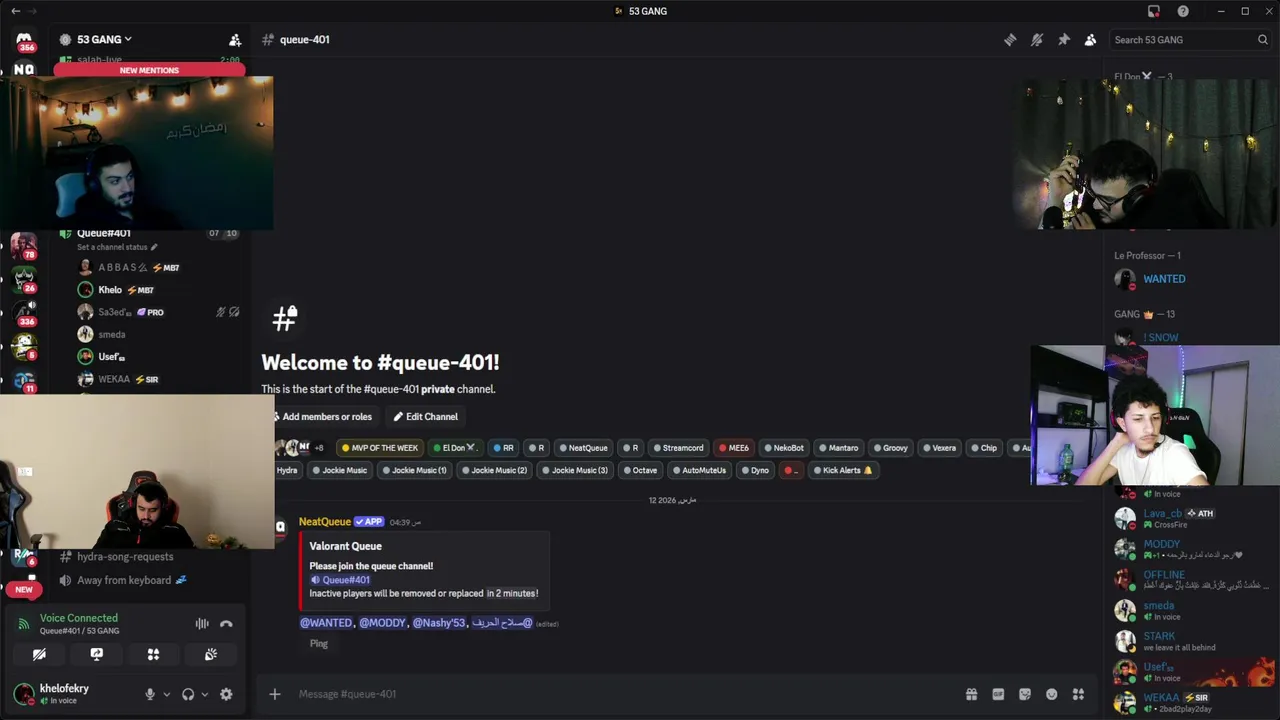The image size is (1280, 720).
Task: Open microphone input options chevron
Action: point(166,694)
